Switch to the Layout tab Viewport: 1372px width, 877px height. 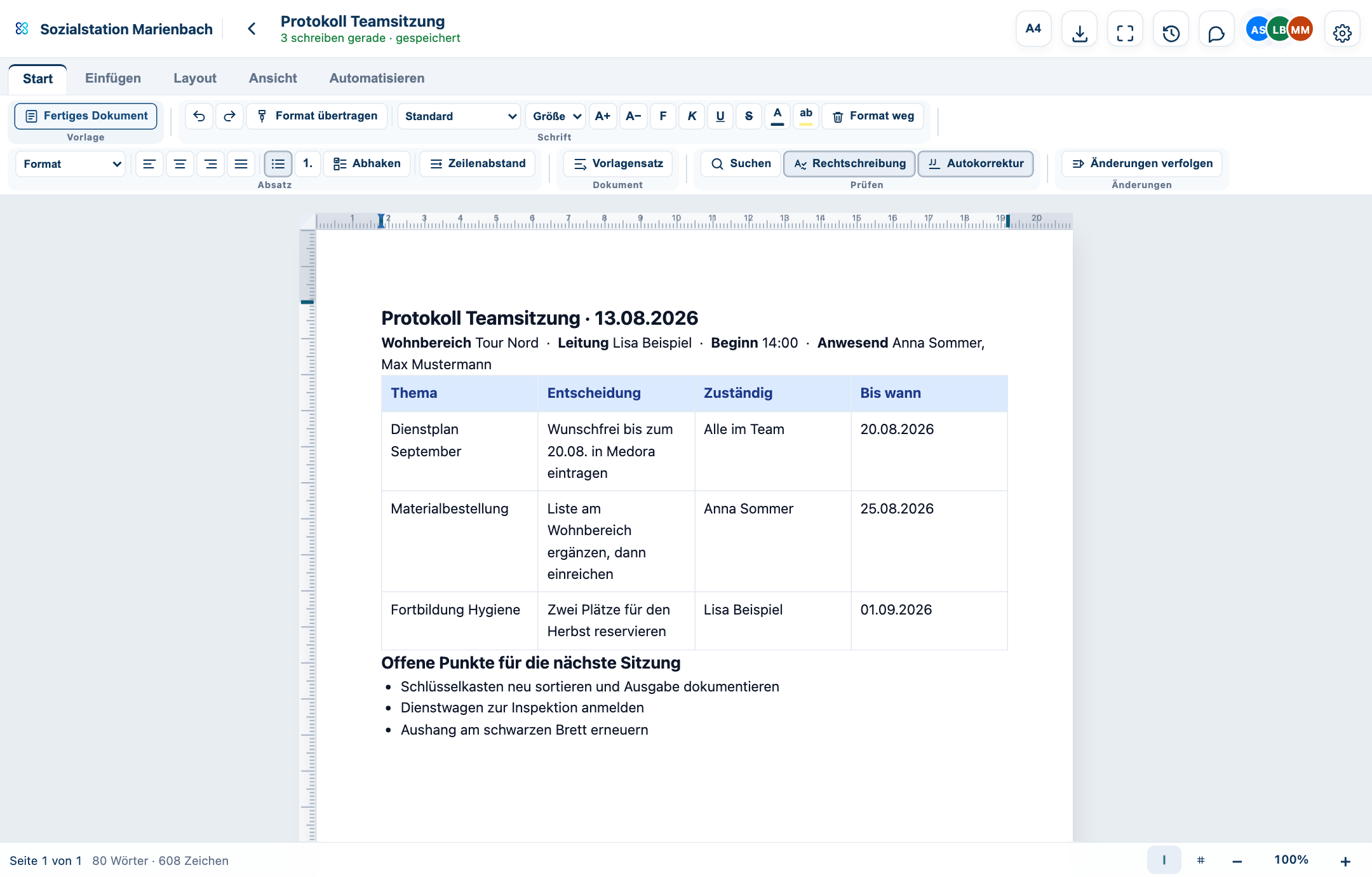coord(195,78)
